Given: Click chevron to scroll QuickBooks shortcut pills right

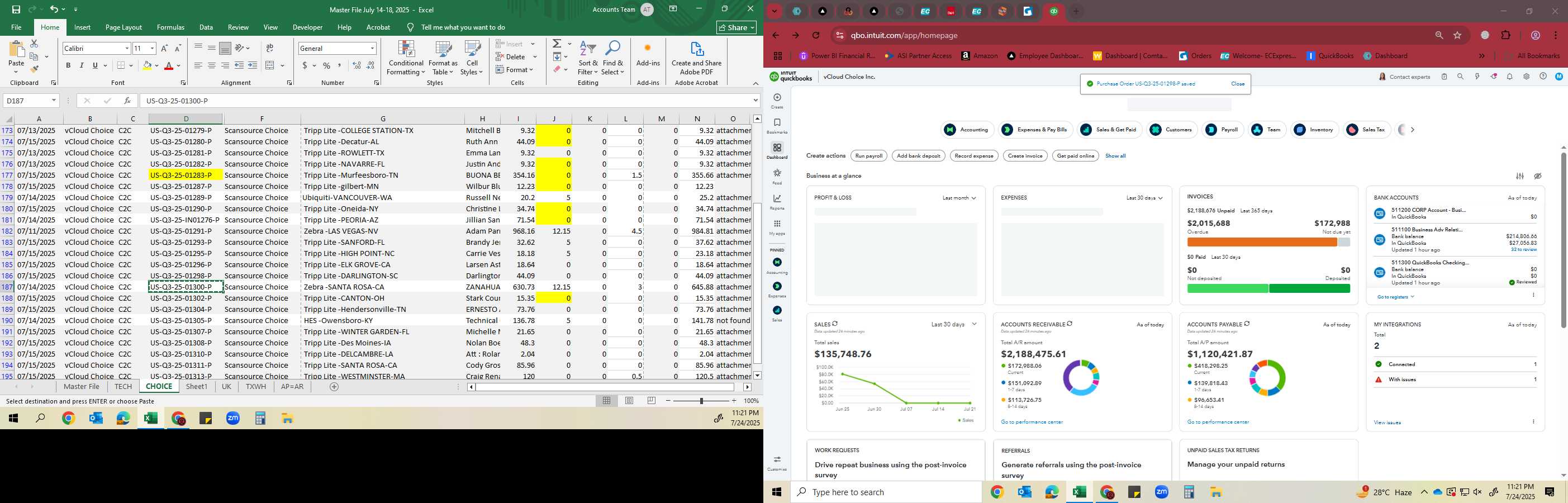Looking at the screenshot, I should coord(1412,130).
